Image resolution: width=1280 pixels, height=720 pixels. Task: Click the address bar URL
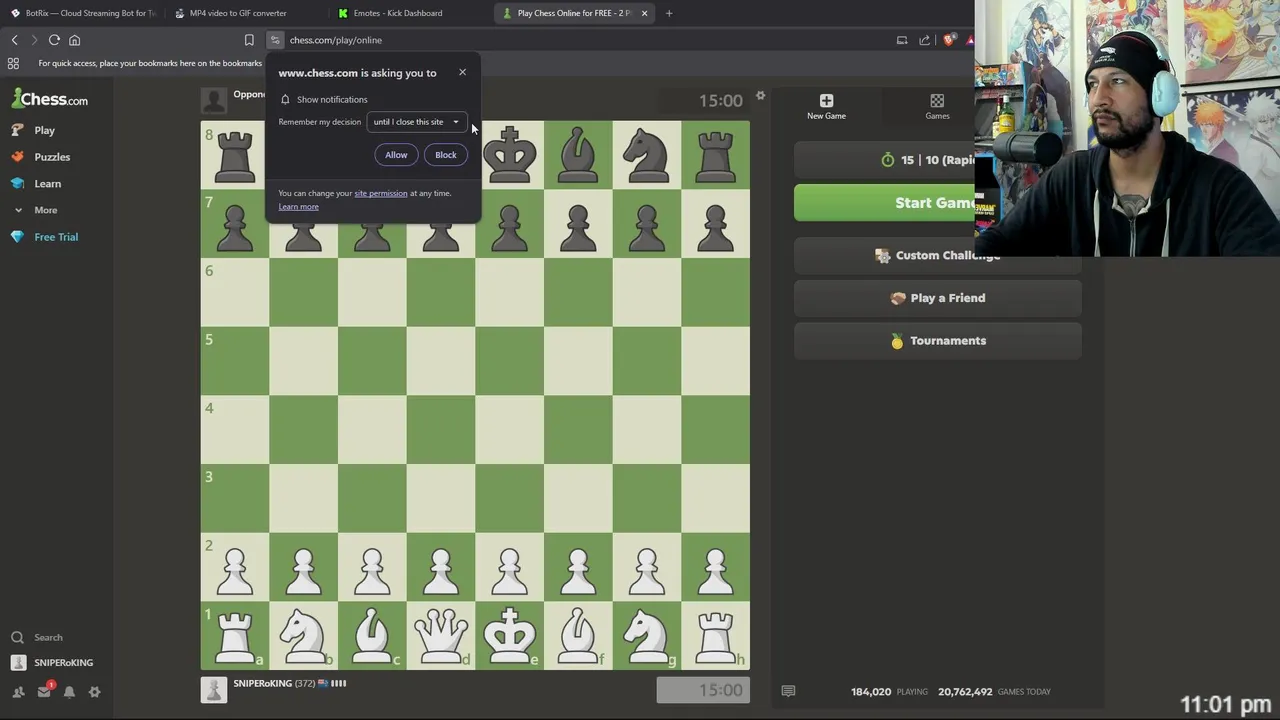(x=336, y=40)
